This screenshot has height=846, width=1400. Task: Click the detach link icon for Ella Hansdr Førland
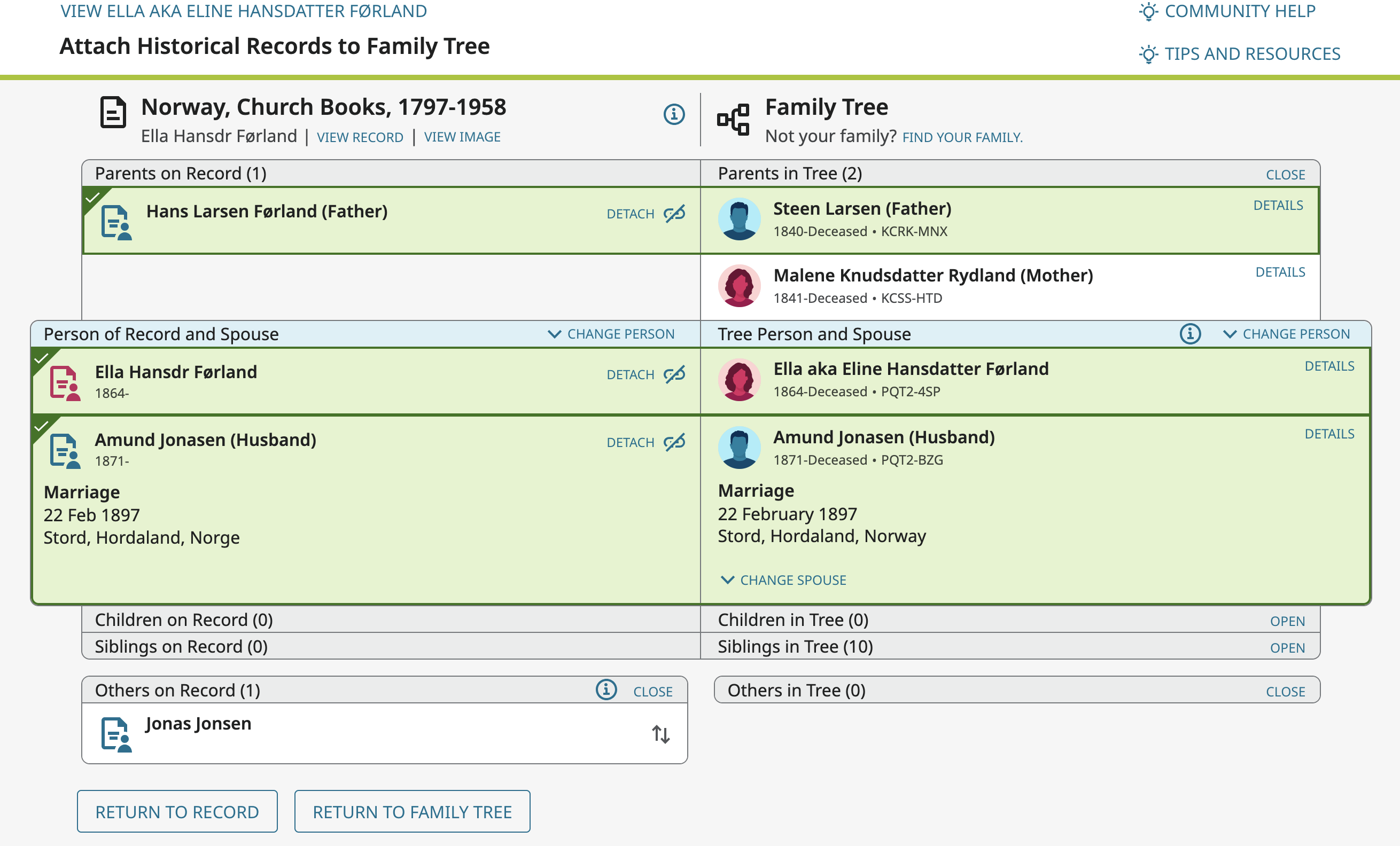pos(674,374)
